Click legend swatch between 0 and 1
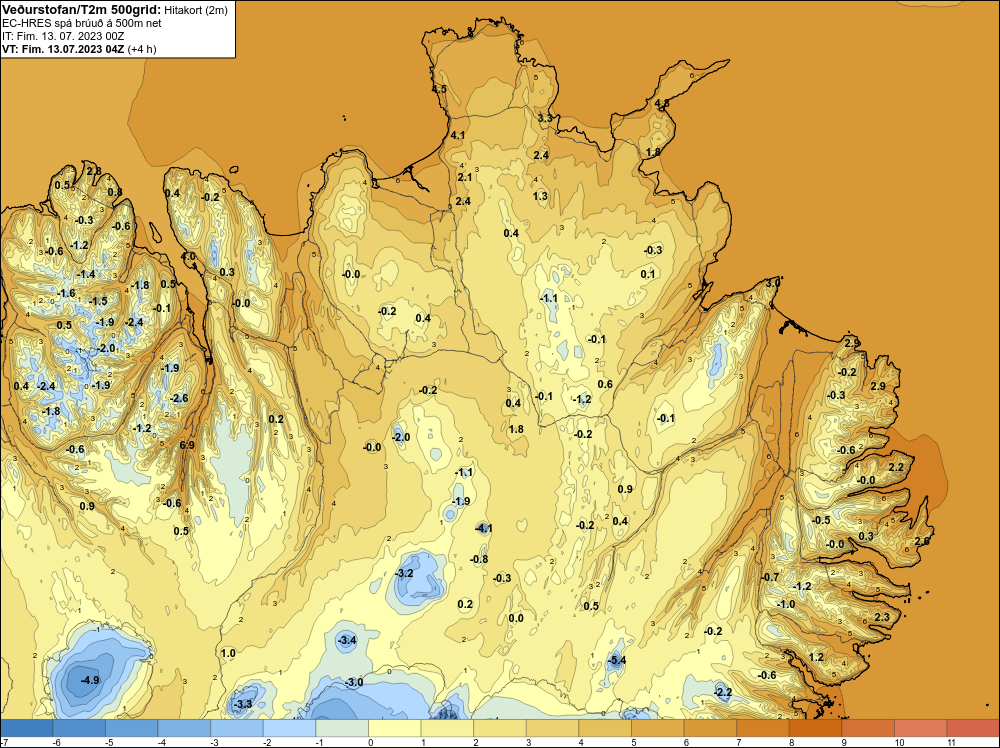Screen dimensions: 1000x748 pyautogui.click(x=395, y=728)
